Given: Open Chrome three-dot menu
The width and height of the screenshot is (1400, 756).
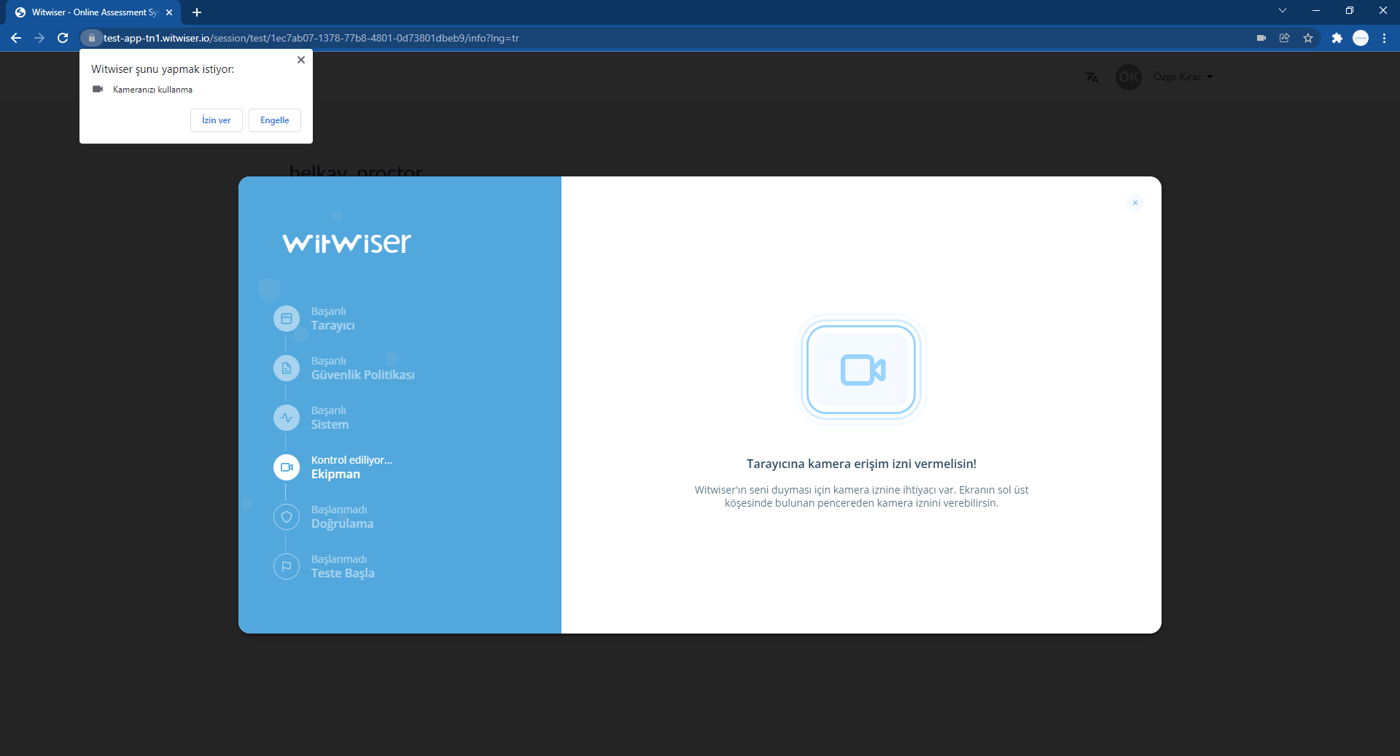Looking at the screenshot, I should 1384,38.
